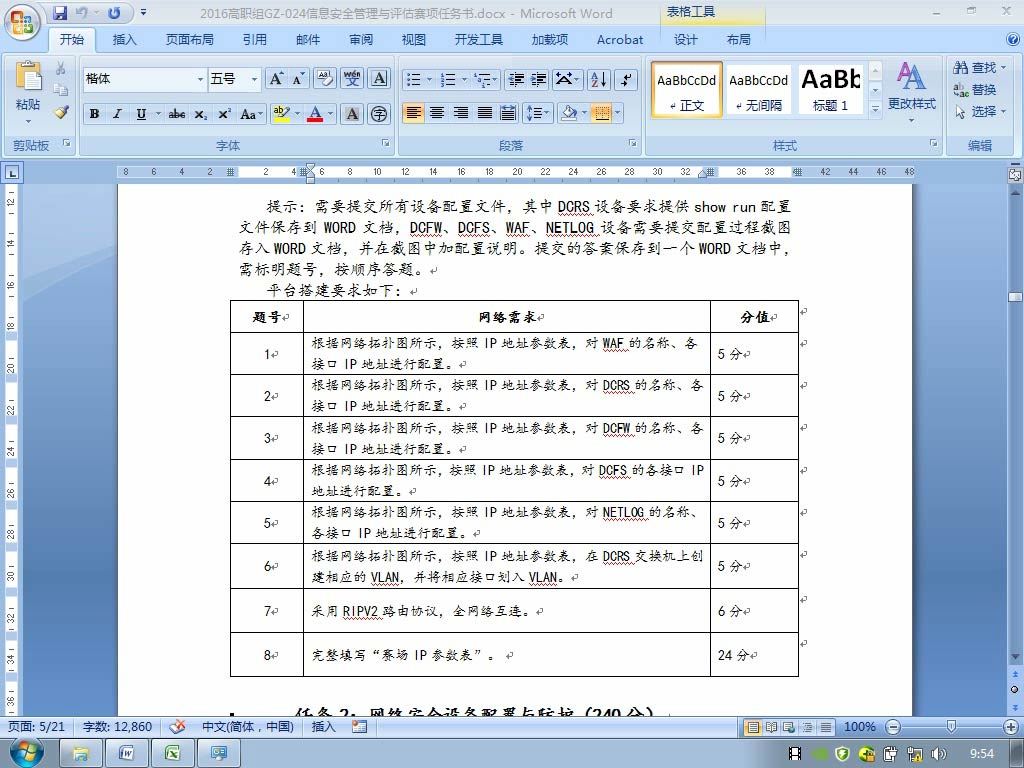Click the zoom out minus button
This screenshot has width=1024, height=768.
893,726
